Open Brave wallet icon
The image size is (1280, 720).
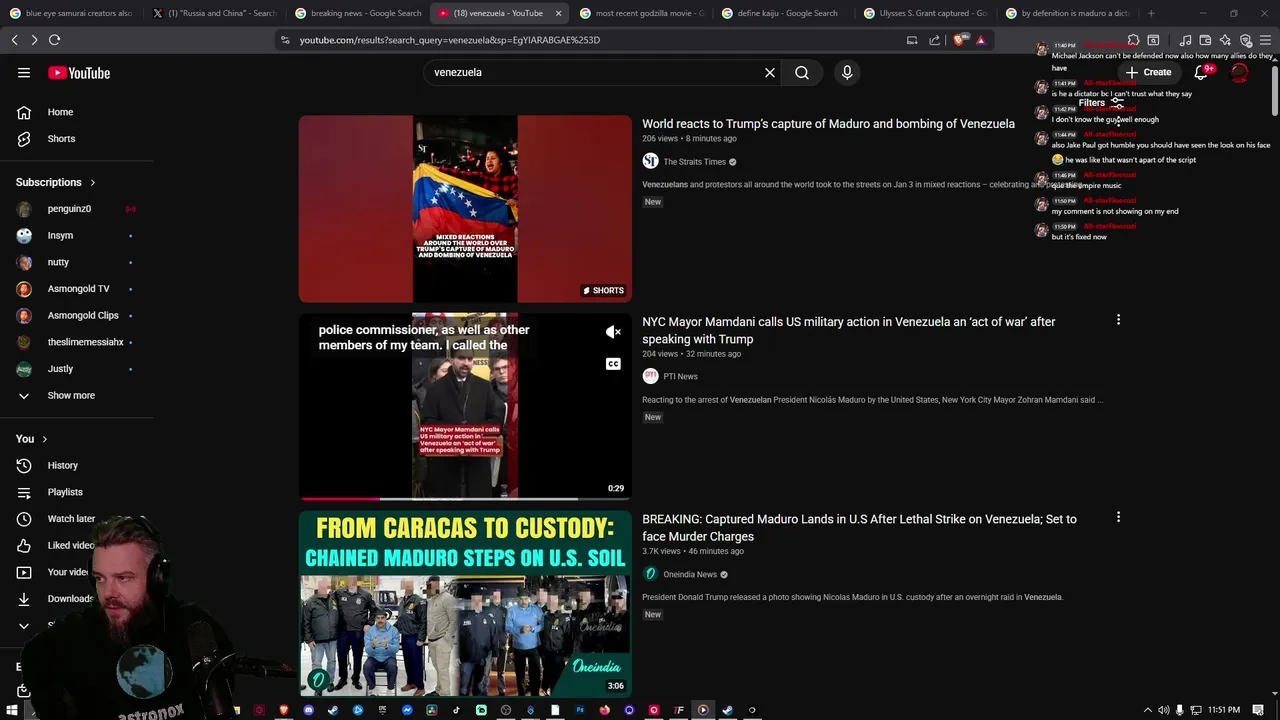(1206, 40)
